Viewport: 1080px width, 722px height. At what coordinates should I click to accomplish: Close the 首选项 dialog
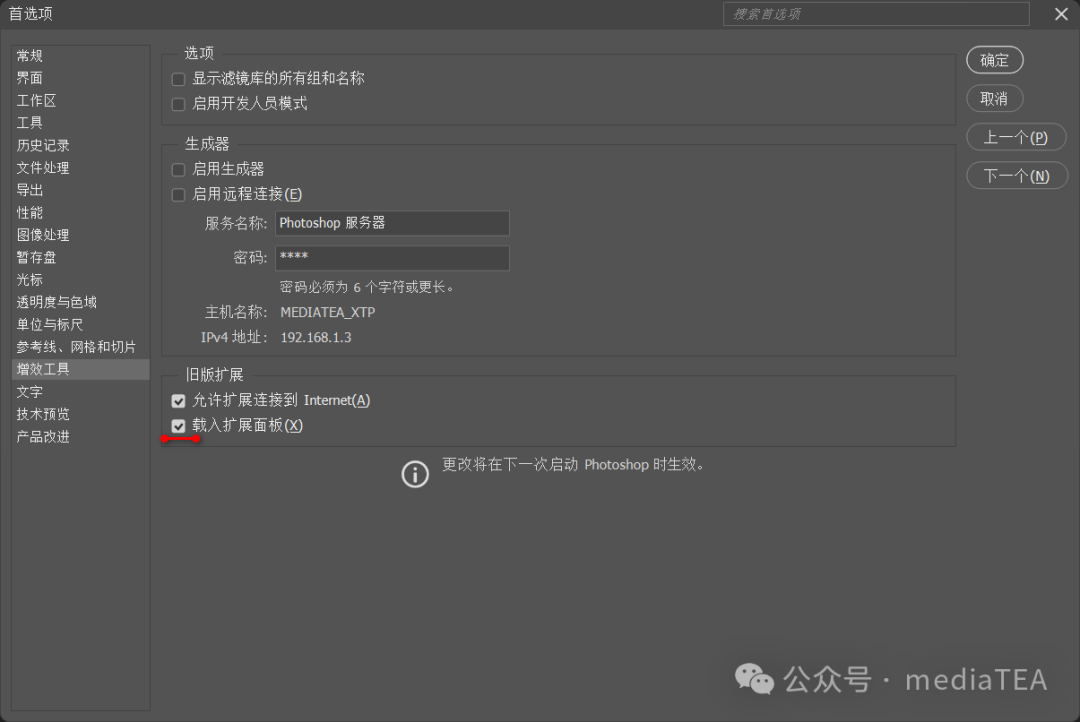pyautogui.click(x=1061, y=14)
